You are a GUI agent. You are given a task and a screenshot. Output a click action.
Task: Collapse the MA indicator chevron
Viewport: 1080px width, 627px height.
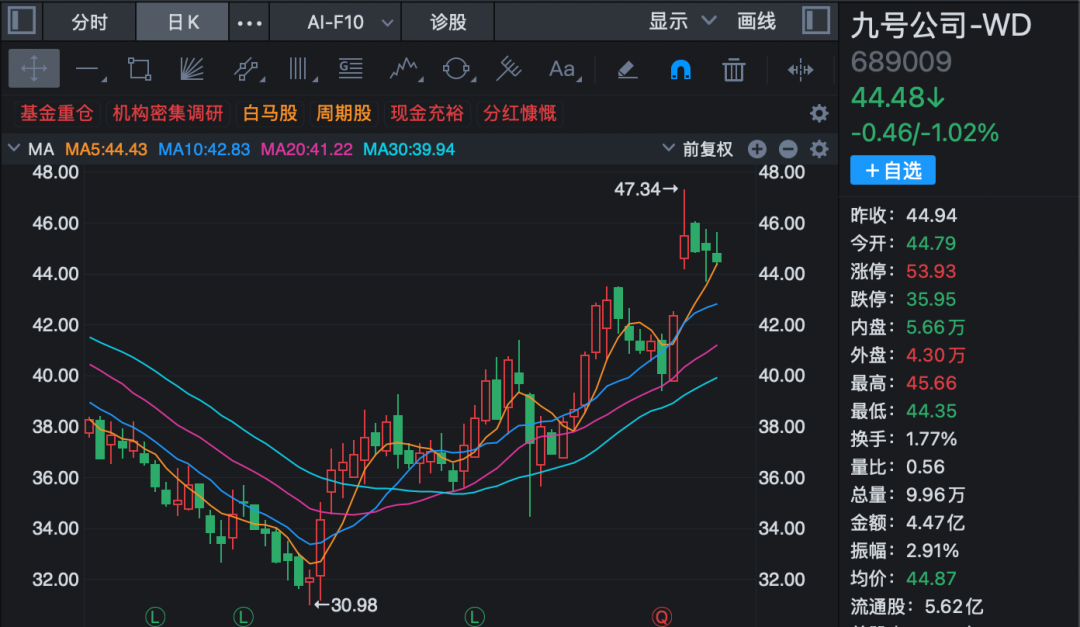[x=13, y=148]
